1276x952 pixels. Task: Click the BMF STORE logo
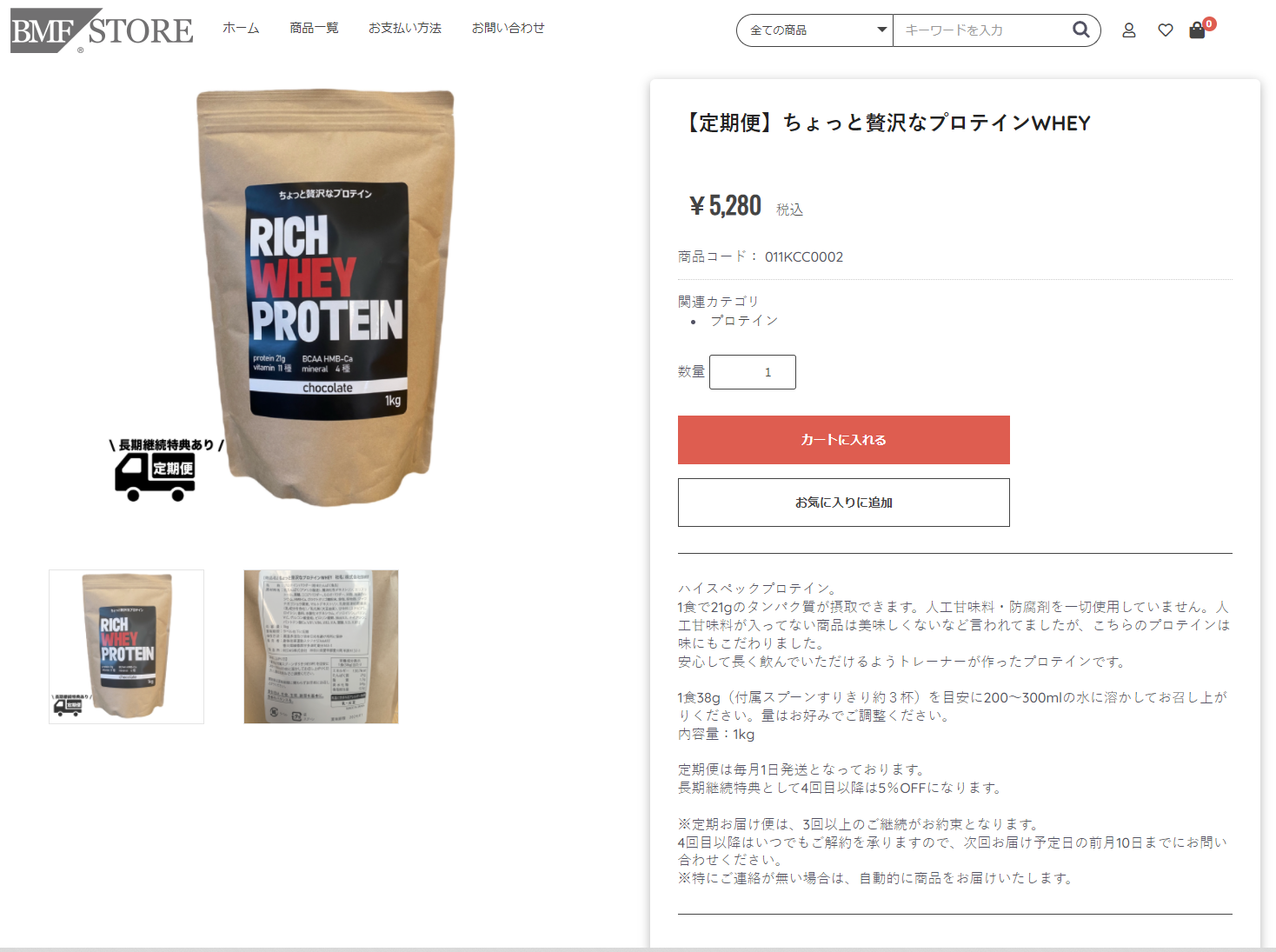click(102, 30)
